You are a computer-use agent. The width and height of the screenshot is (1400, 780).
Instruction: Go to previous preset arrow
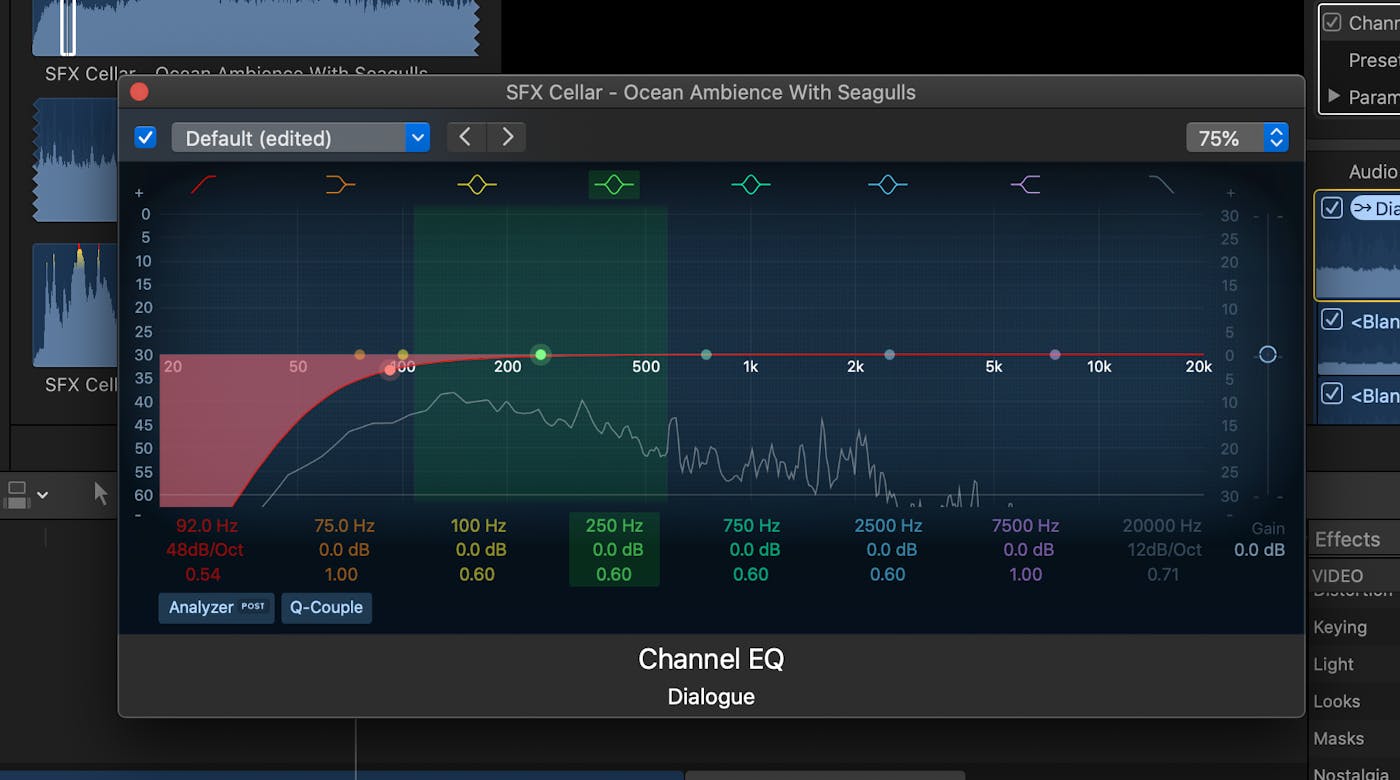tap(466, 137)
